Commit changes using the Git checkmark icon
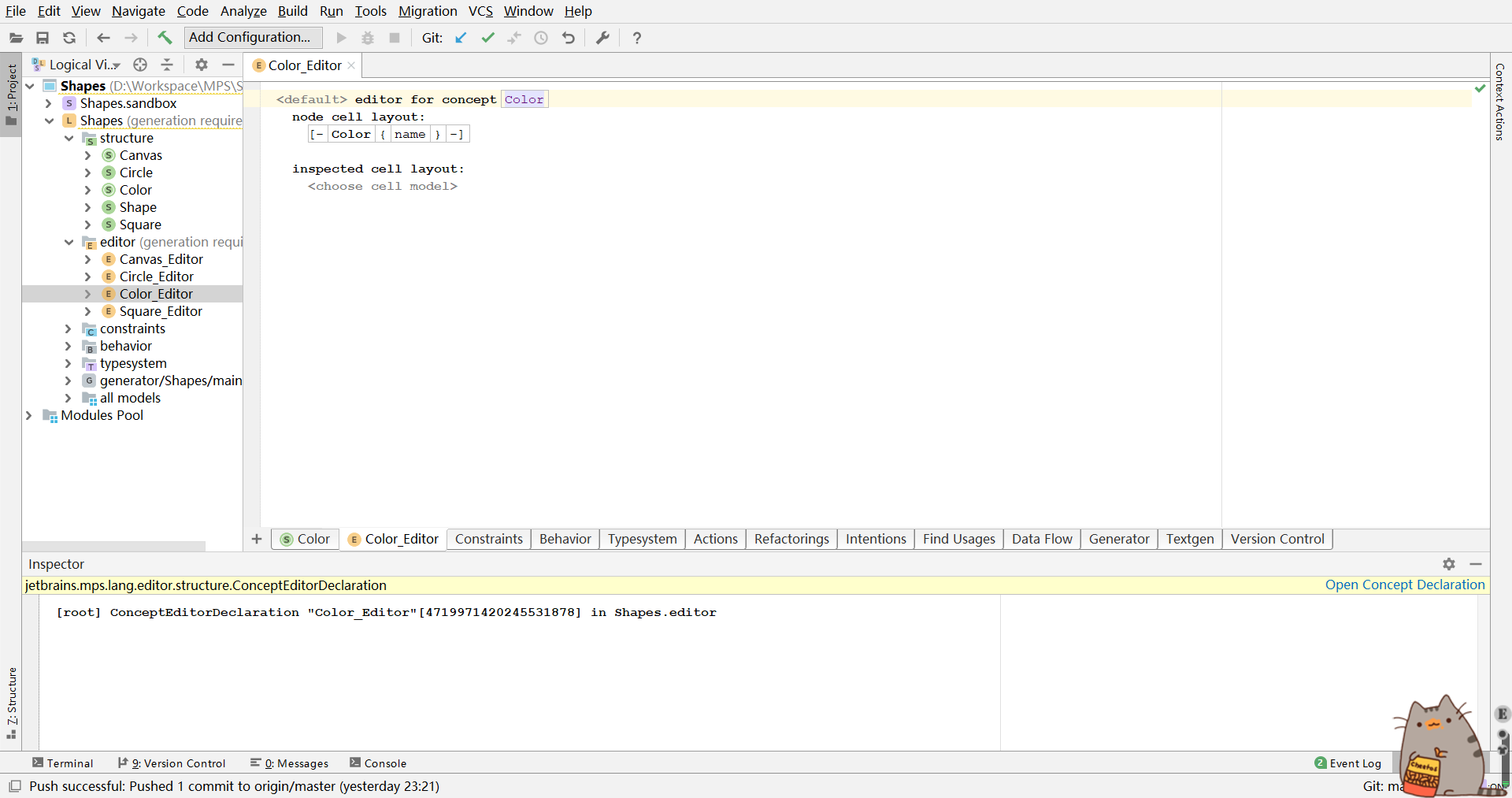Screen dimensions: 1512x798 [x=488, y=37]
